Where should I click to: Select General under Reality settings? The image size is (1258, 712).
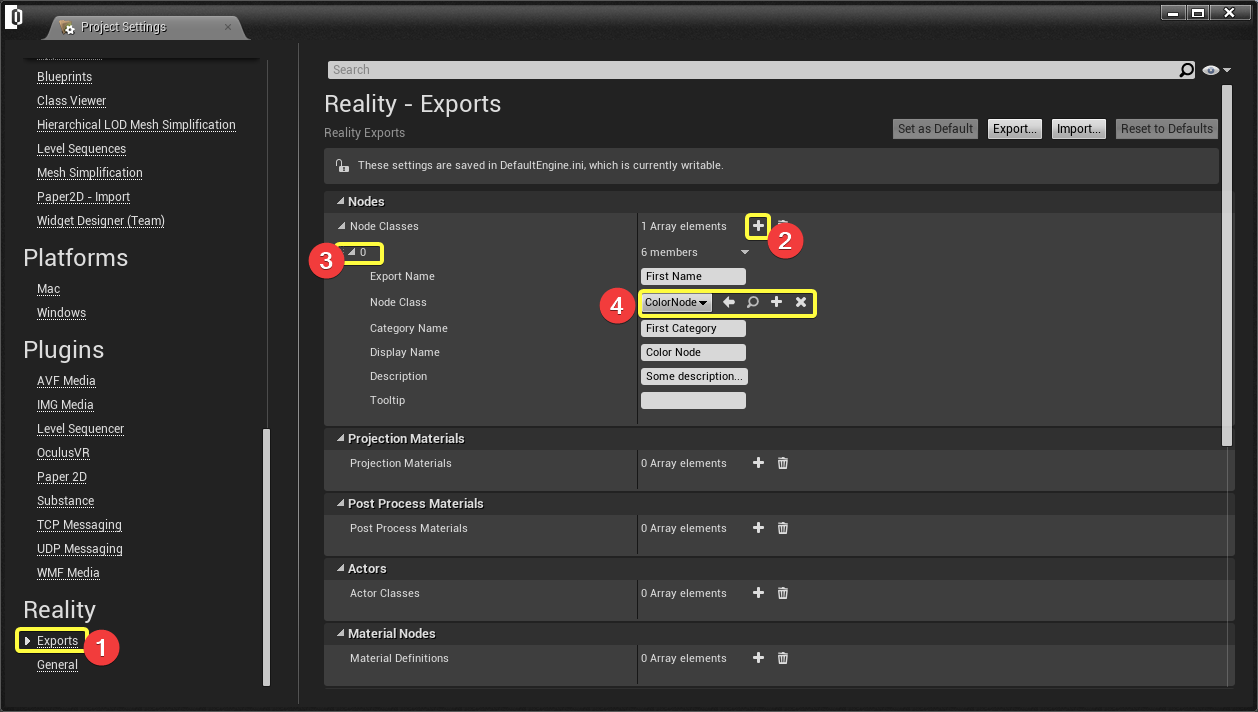coord(57,665)
